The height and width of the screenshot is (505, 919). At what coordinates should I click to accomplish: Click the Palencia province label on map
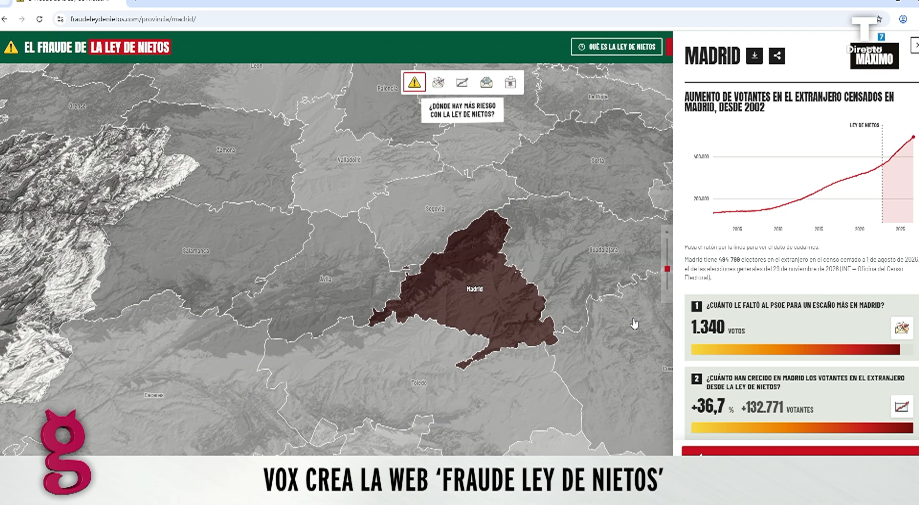(x=387, y=88)
